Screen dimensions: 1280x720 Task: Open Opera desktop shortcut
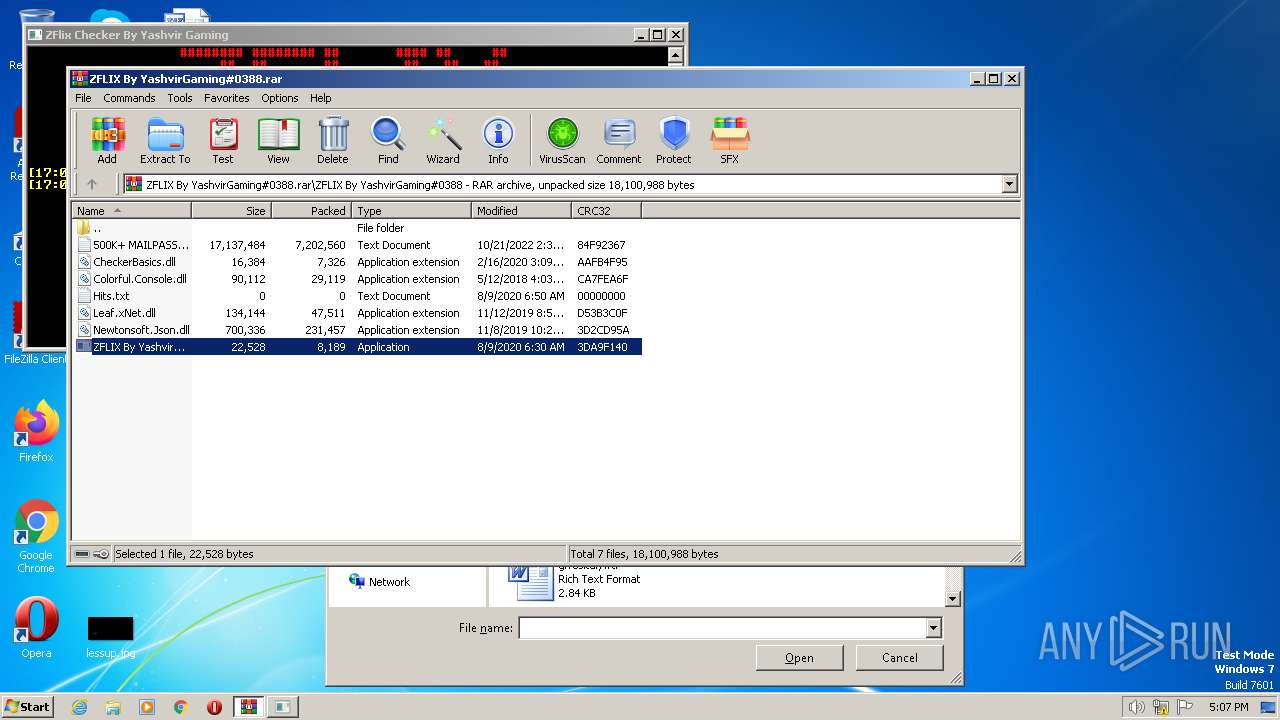(36, 628)
